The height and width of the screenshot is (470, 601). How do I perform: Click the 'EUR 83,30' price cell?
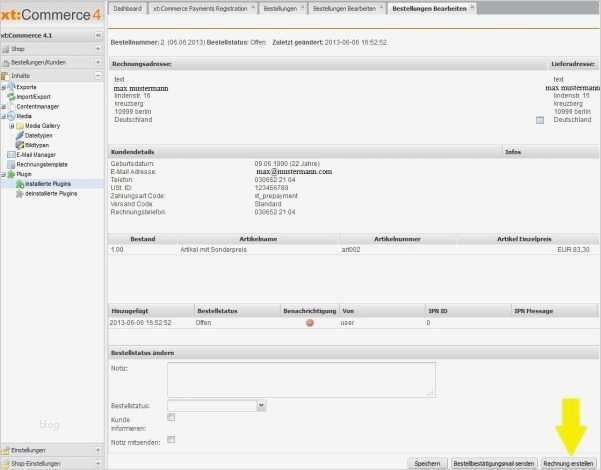[573, 250]
